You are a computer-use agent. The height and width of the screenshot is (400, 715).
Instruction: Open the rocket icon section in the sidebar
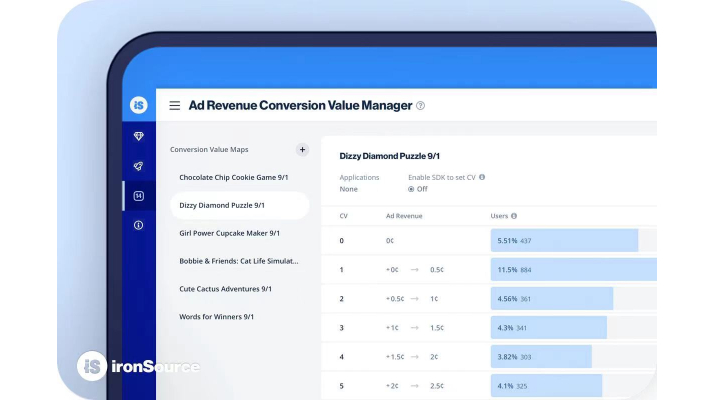(139, 166)
